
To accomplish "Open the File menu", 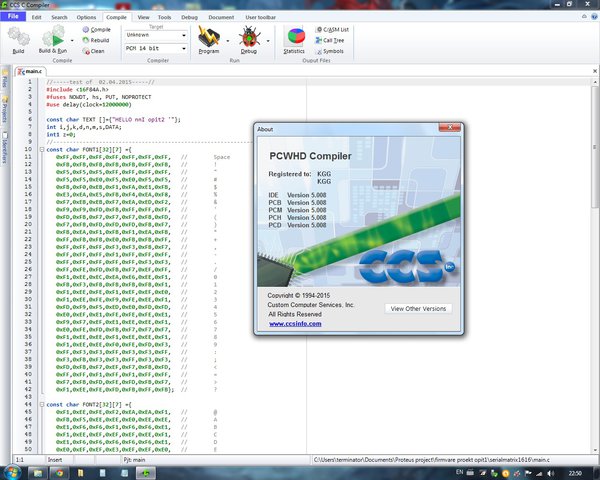I will [13, 16].
